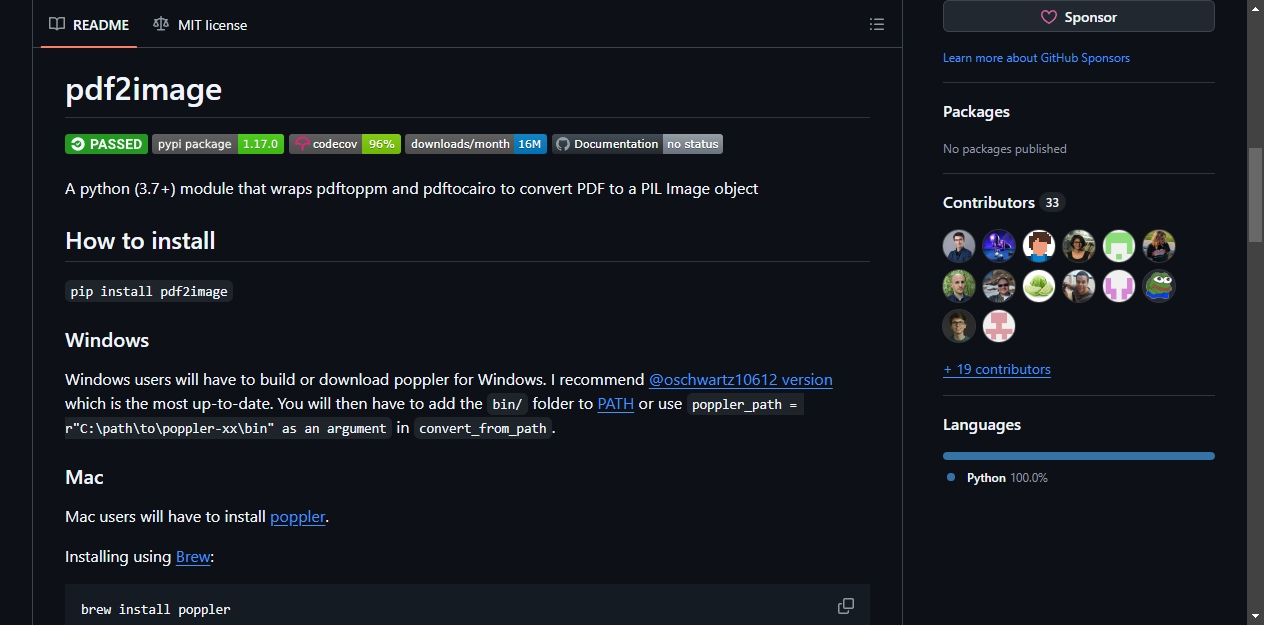Click the blue Languages progress bar
Image resolution: width=1264 pixels, height=625 pixels.
pos(1079,456)
